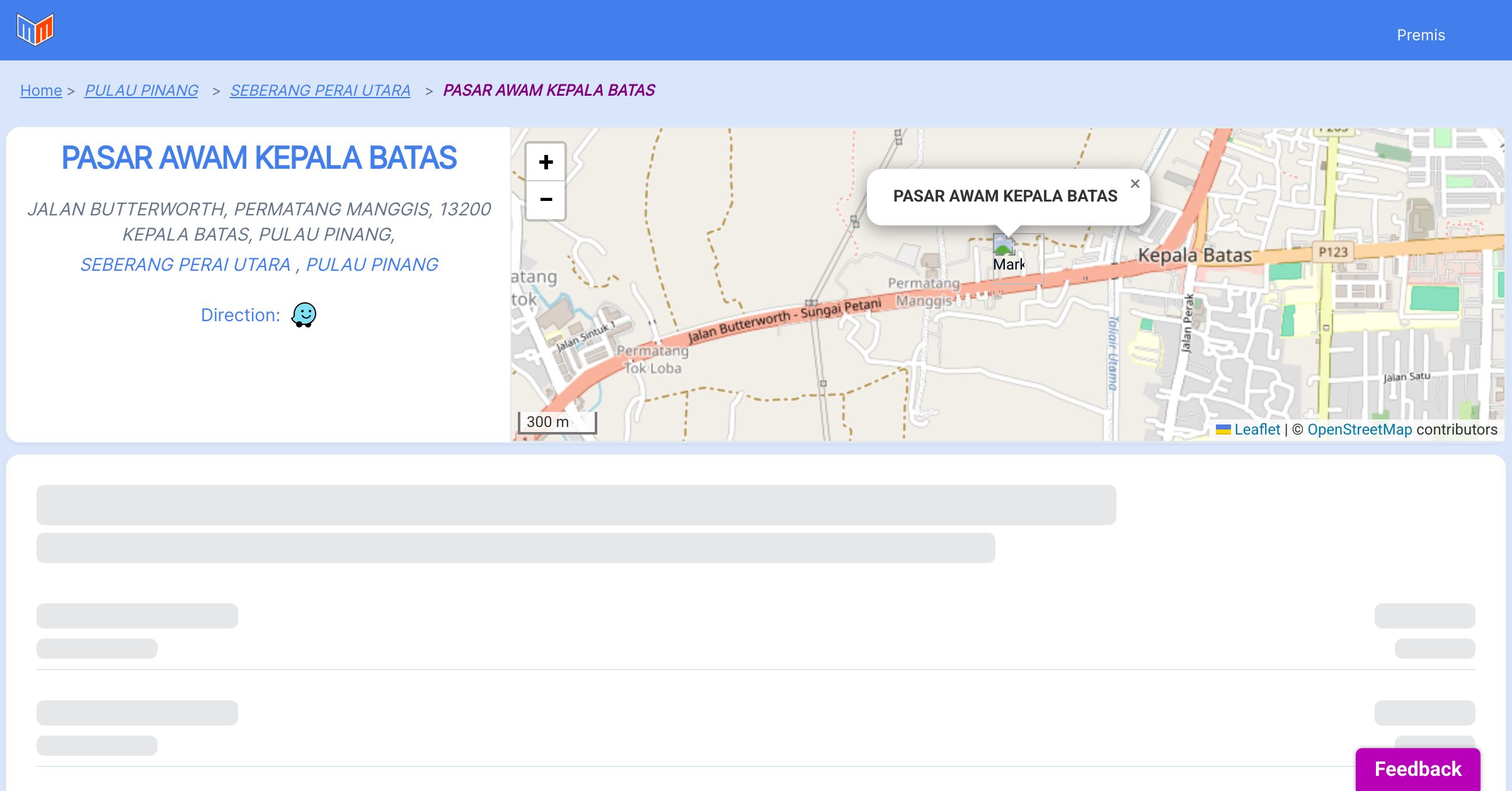Image resolution: width=1512 pixels, height=791 pixels.
Task: Click SEBERANG PERAI UTARA district link in address
Action: pos(185,265)
